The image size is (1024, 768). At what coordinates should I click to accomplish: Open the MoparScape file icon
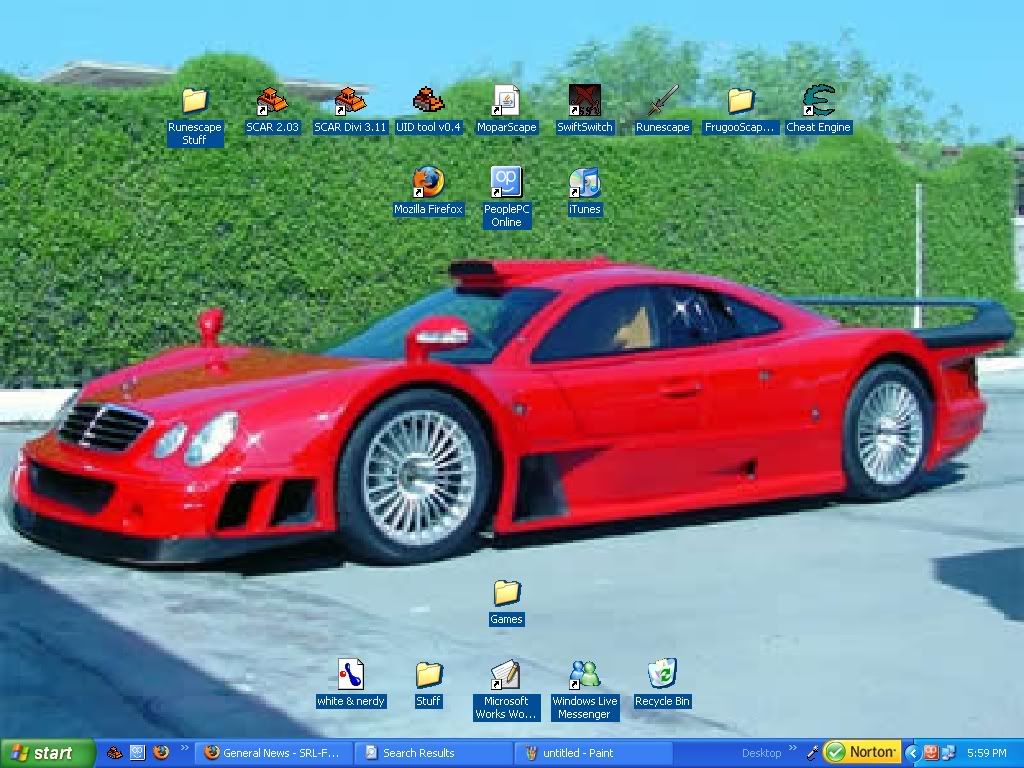click(x=506, y=102)
